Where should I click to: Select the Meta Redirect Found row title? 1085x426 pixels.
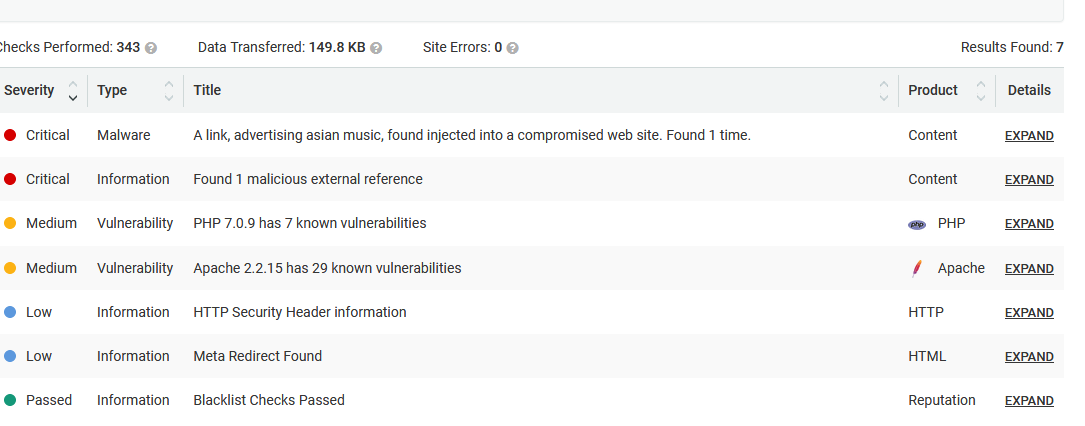258,356
